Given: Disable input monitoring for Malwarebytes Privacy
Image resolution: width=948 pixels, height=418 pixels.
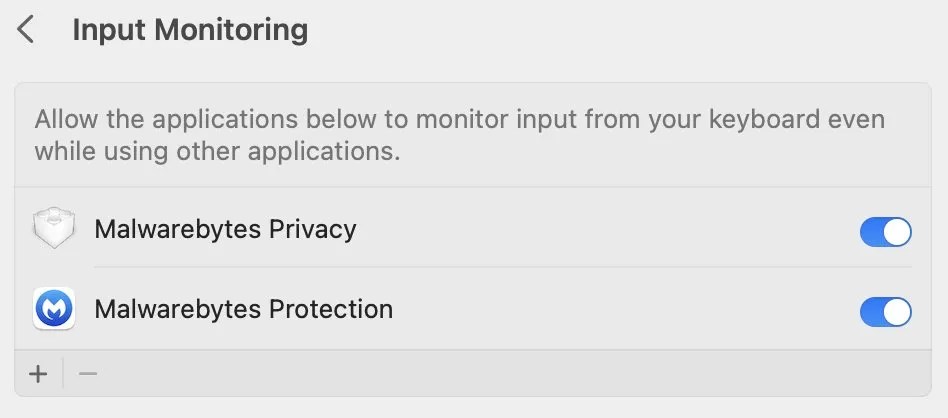Looking at the screenshot, I should 885,232.
